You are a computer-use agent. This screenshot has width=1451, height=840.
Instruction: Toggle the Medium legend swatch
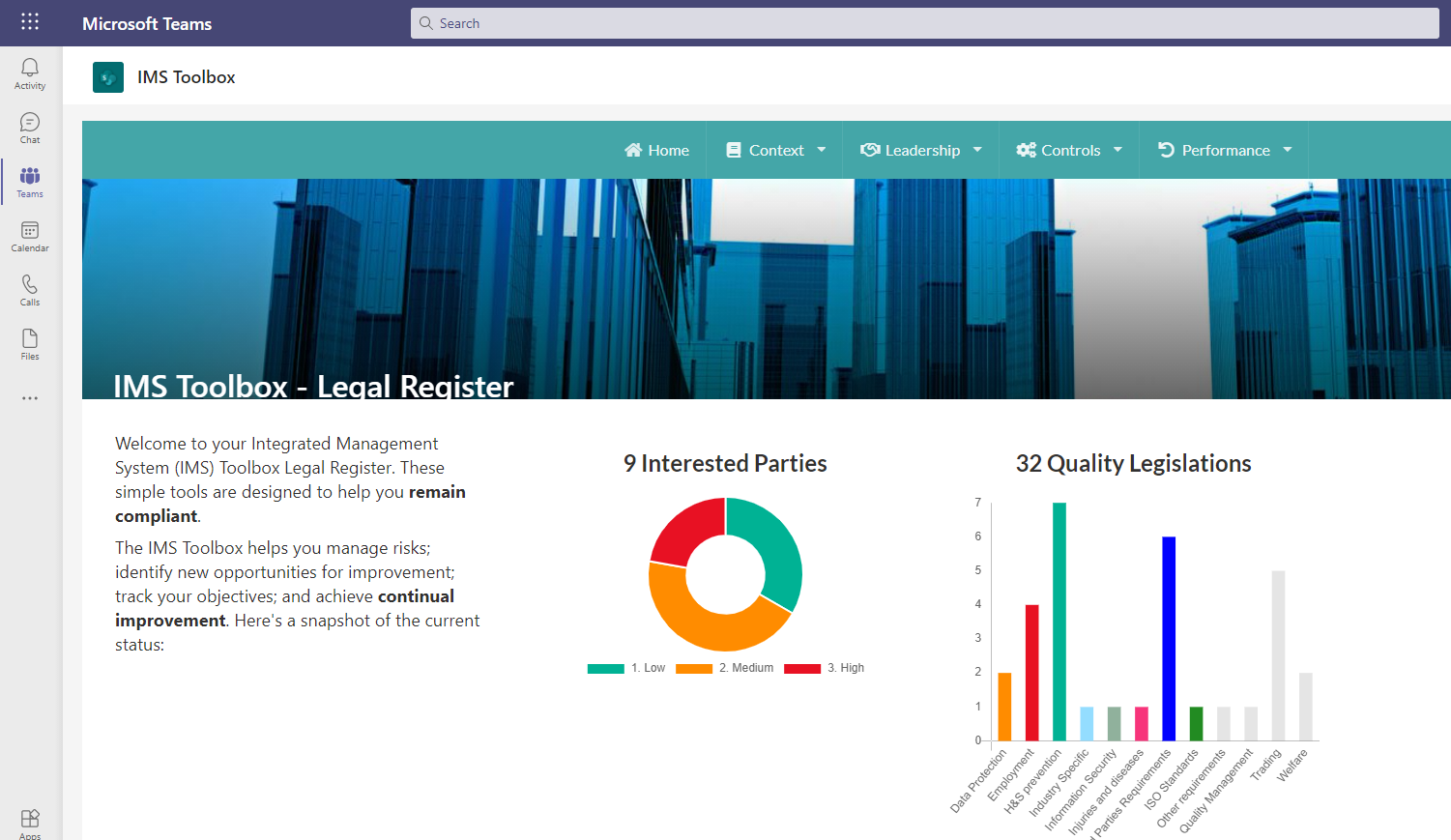point(694,668)
